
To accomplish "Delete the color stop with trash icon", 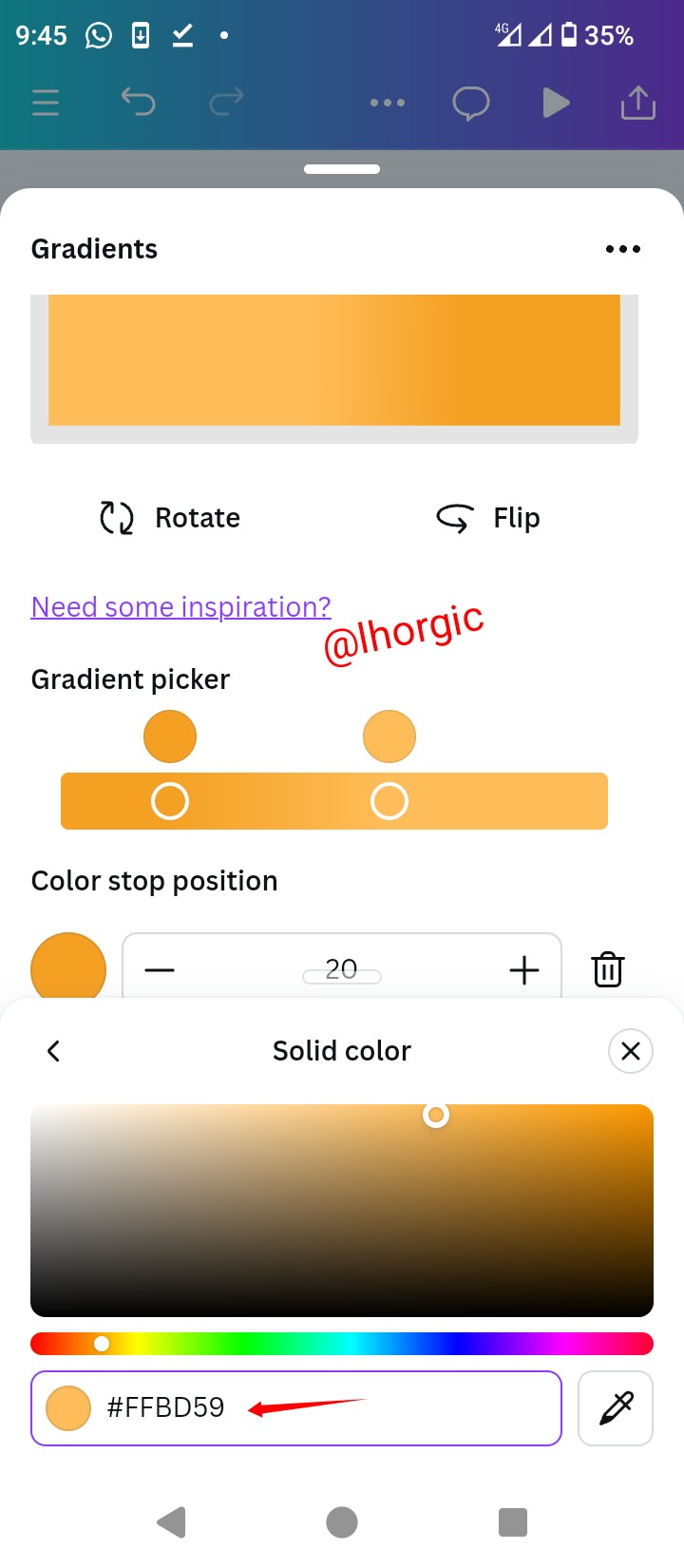I will tap(608, 970).
